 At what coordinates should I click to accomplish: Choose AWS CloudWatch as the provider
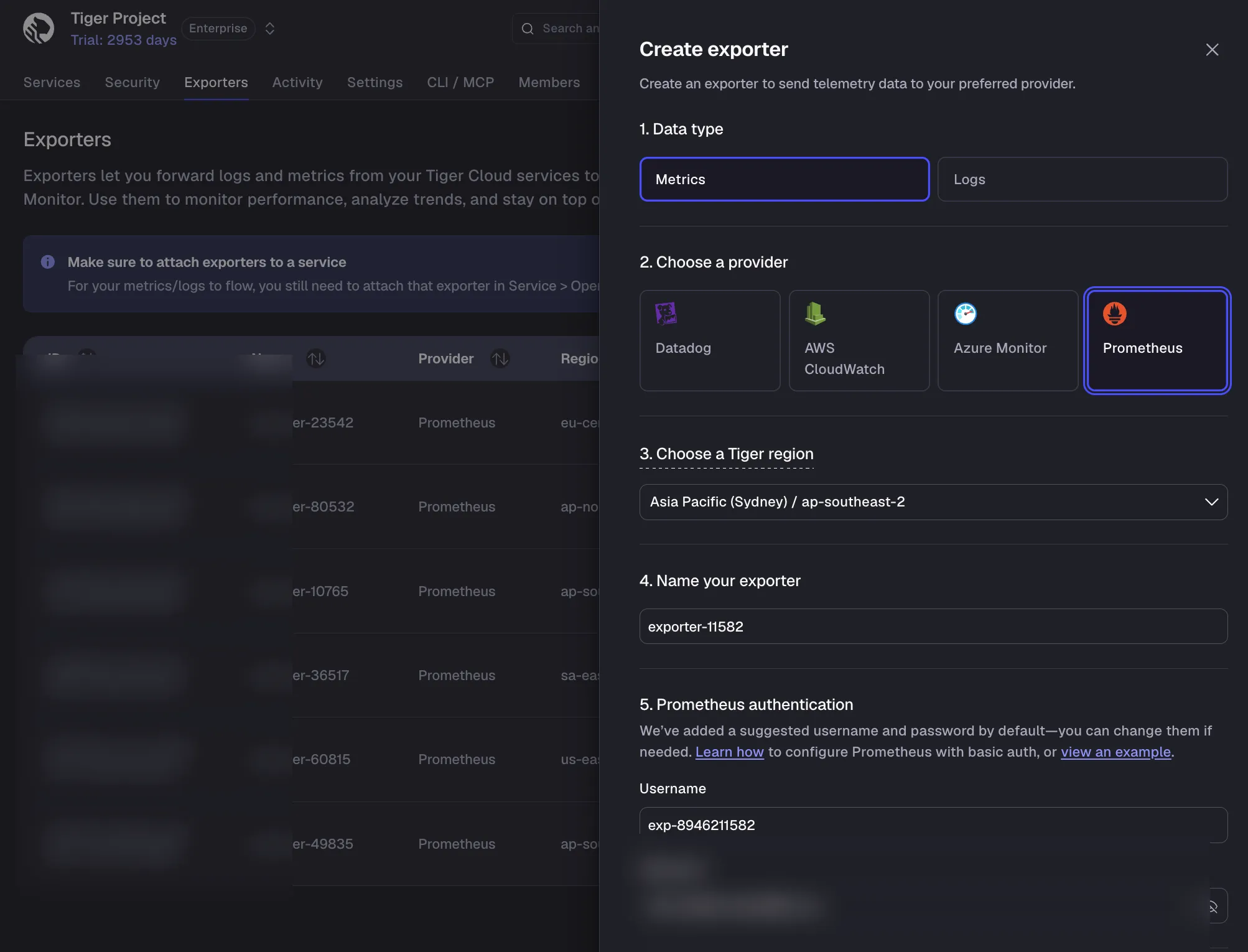pyautogui.click(x=859, y=340)
